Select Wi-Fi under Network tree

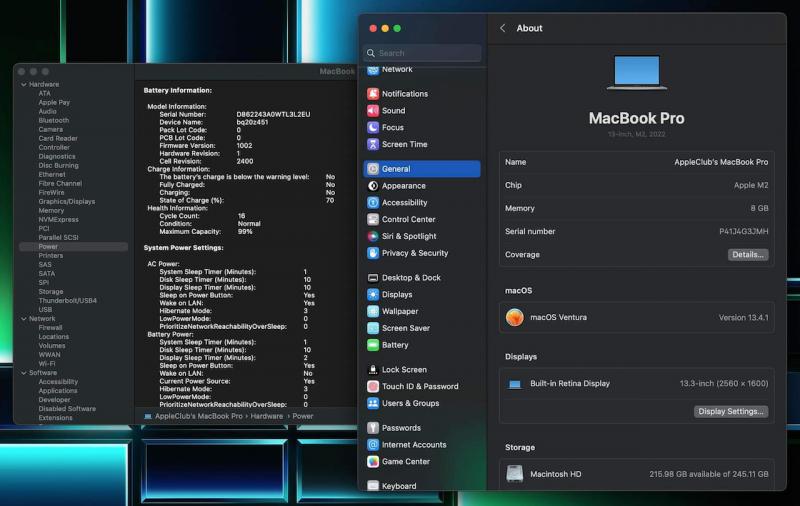[x=47, y=364]
